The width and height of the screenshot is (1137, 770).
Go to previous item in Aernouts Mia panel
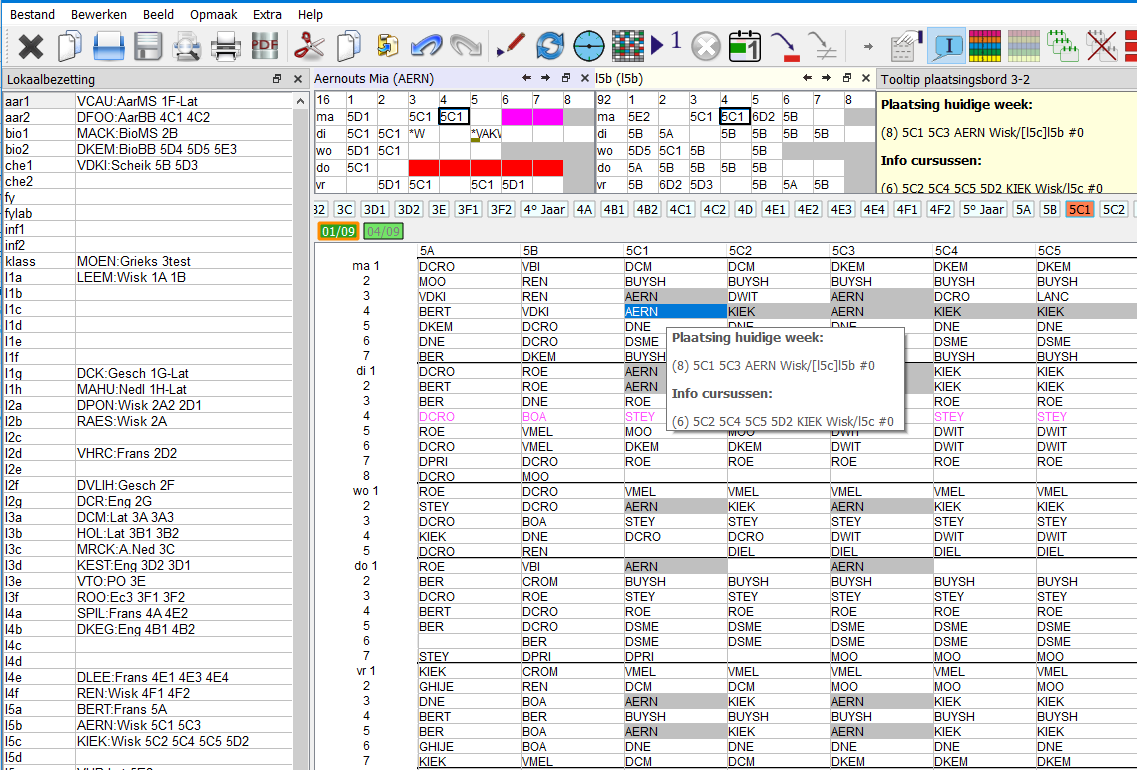(527, 78)
